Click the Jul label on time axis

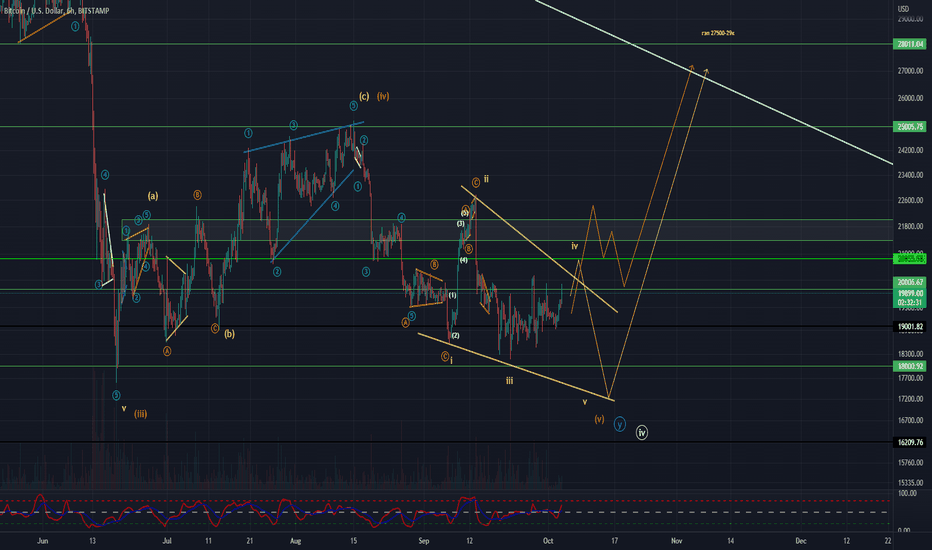click(x=167, y=541)
